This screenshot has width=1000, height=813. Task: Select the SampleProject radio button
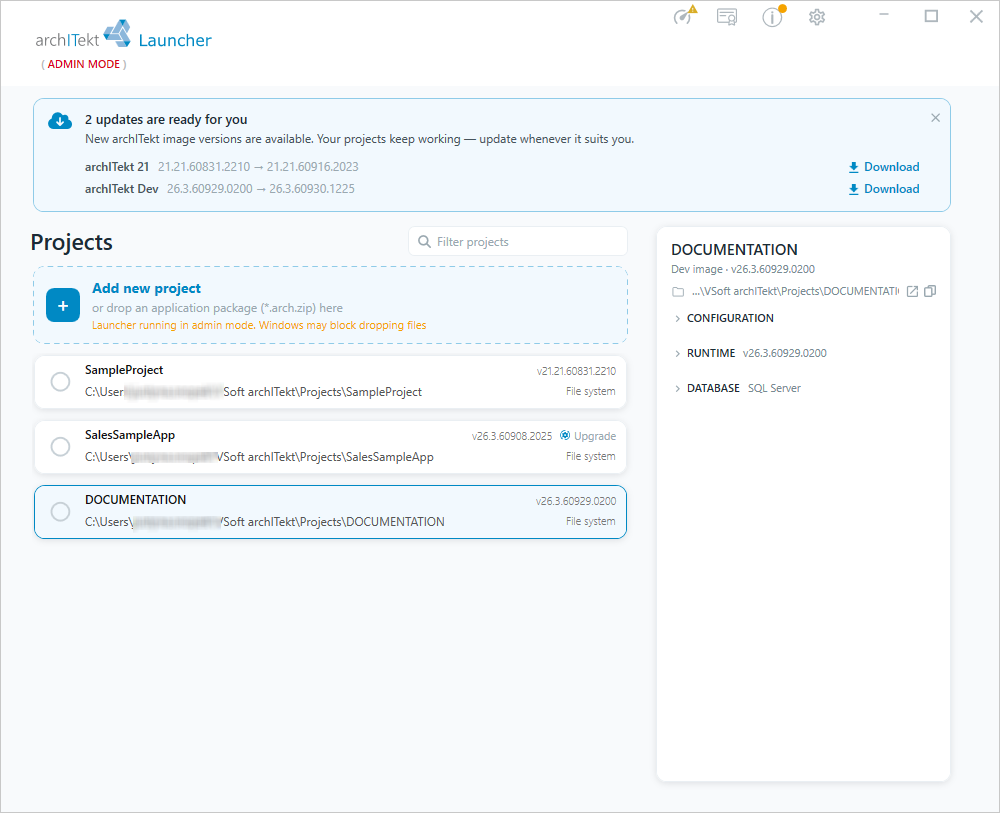pyautogui.click(x=61, y=382)
